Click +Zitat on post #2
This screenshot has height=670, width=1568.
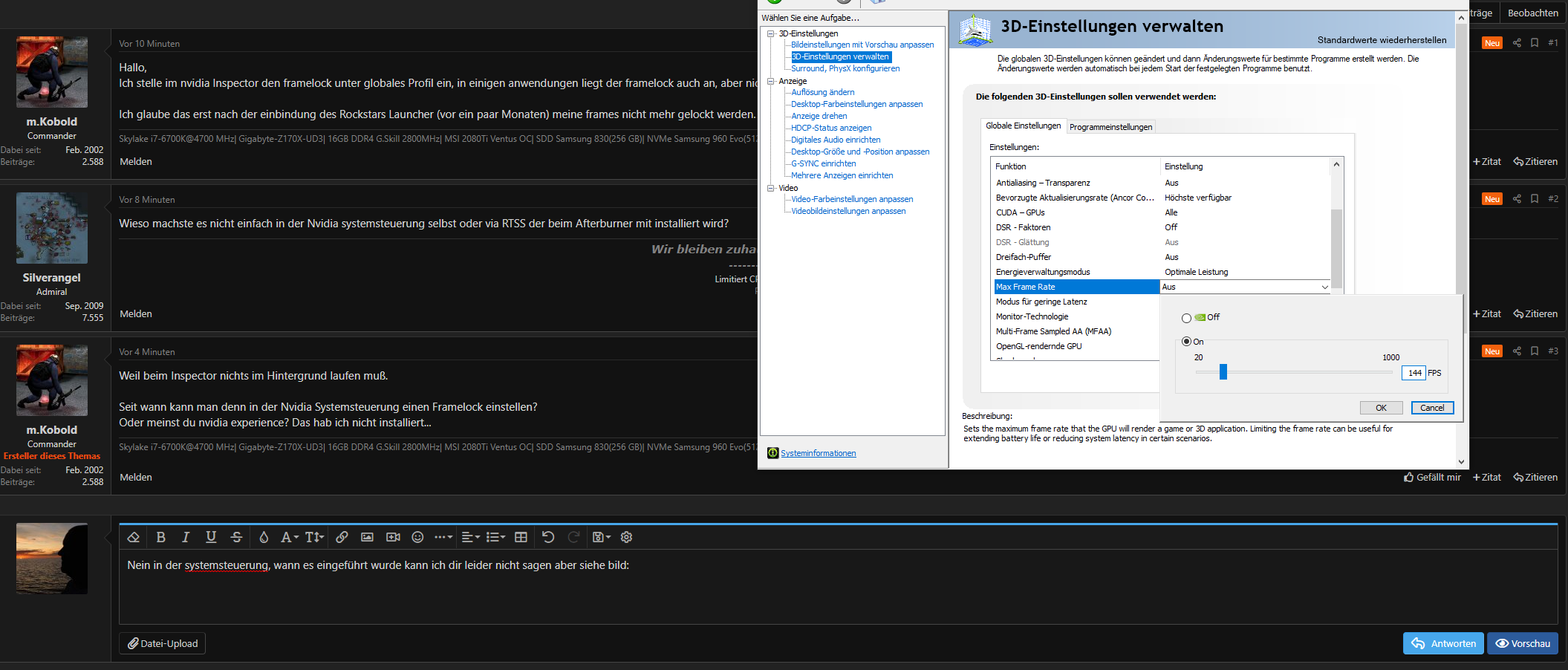pos(1487,314)
